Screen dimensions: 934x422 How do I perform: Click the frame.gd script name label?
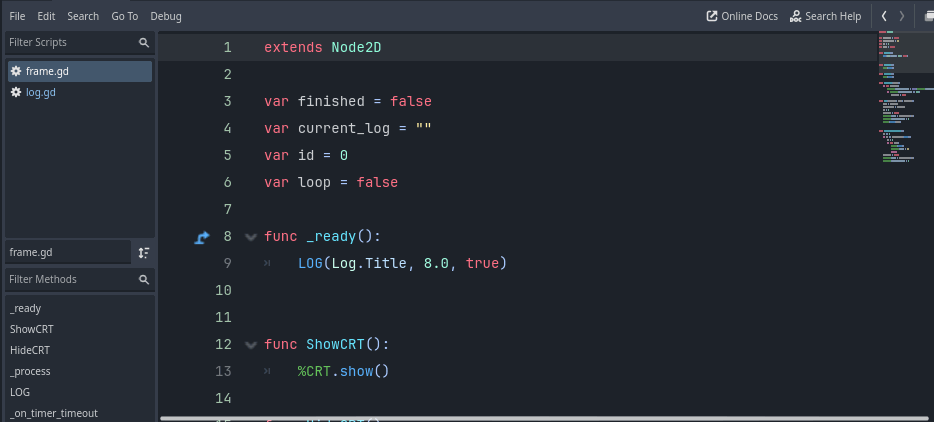pos(68,253)
